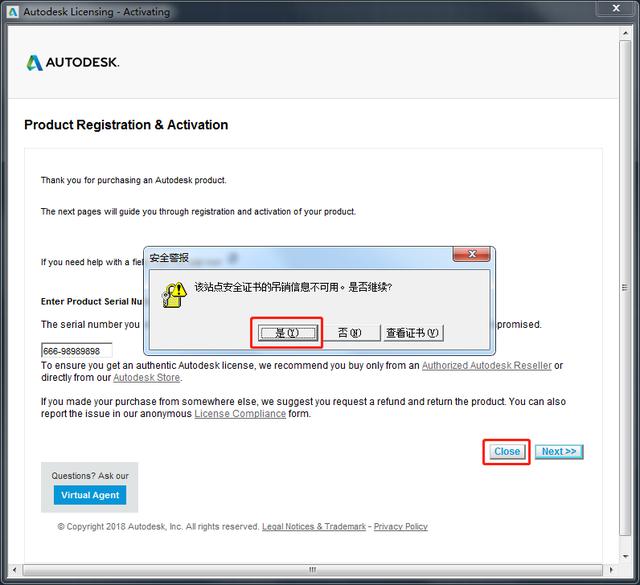Viewport: 640px width, 585px height.
Task: Click the Autodesk logo in the page header
Action: (x=73, y=62)
